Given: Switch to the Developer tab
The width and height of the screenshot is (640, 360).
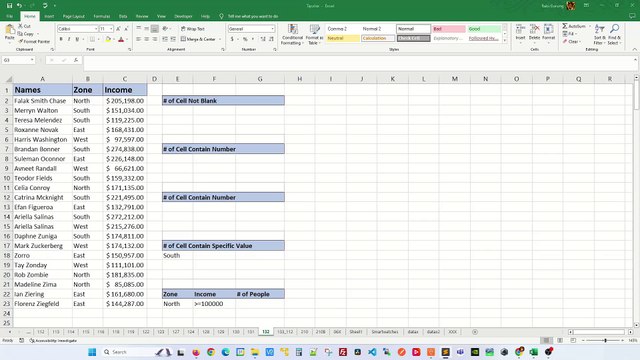Looking at the screenshot, I should point(183,16).
